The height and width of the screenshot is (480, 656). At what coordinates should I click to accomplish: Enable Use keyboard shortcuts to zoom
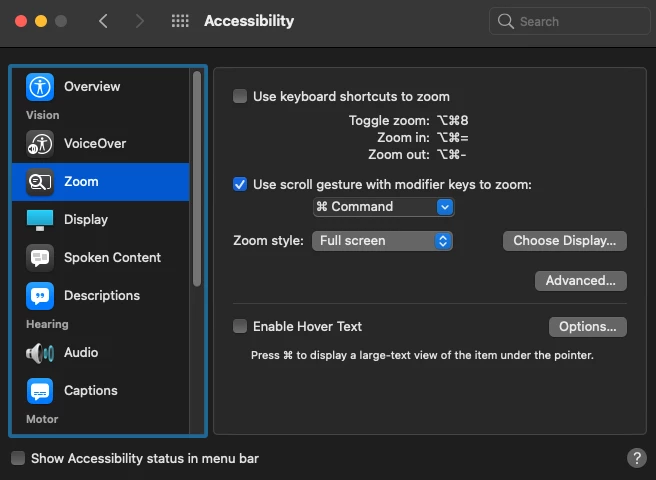[240, 96]
